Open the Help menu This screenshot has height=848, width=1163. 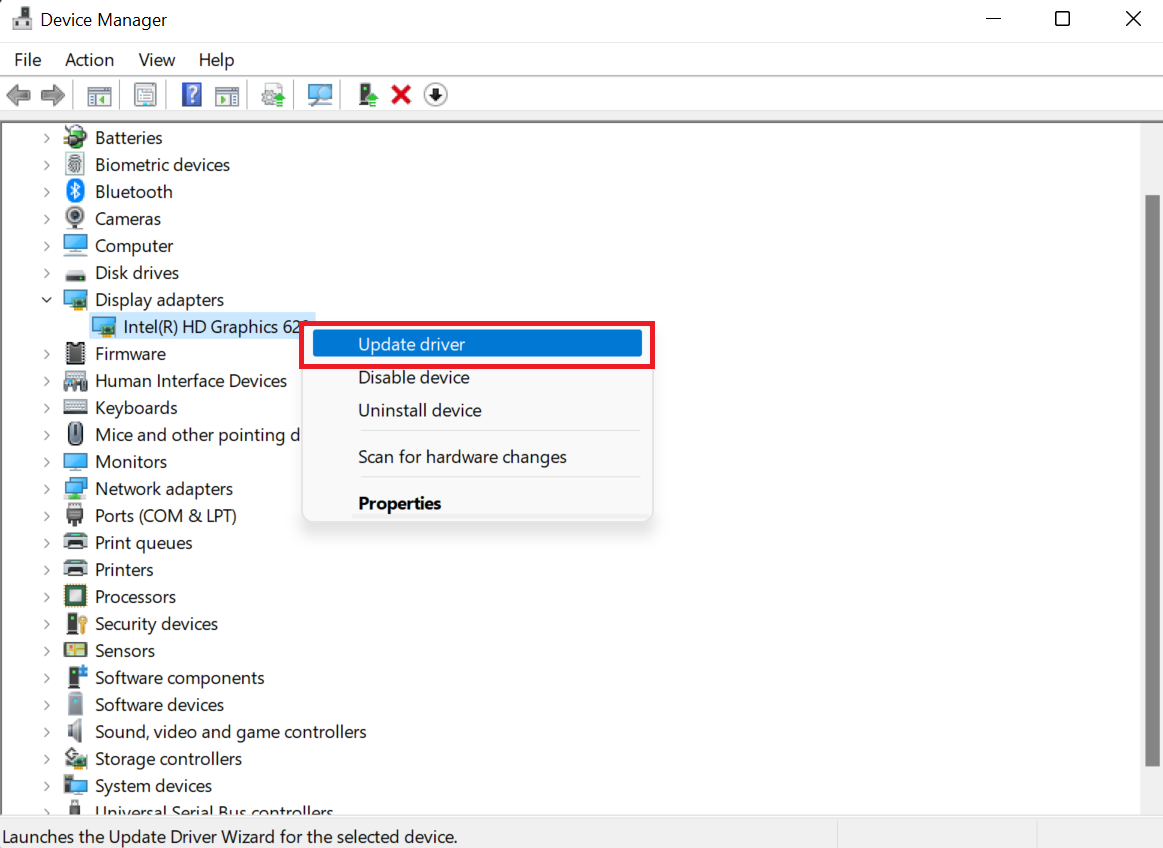[x=216, y=59]
